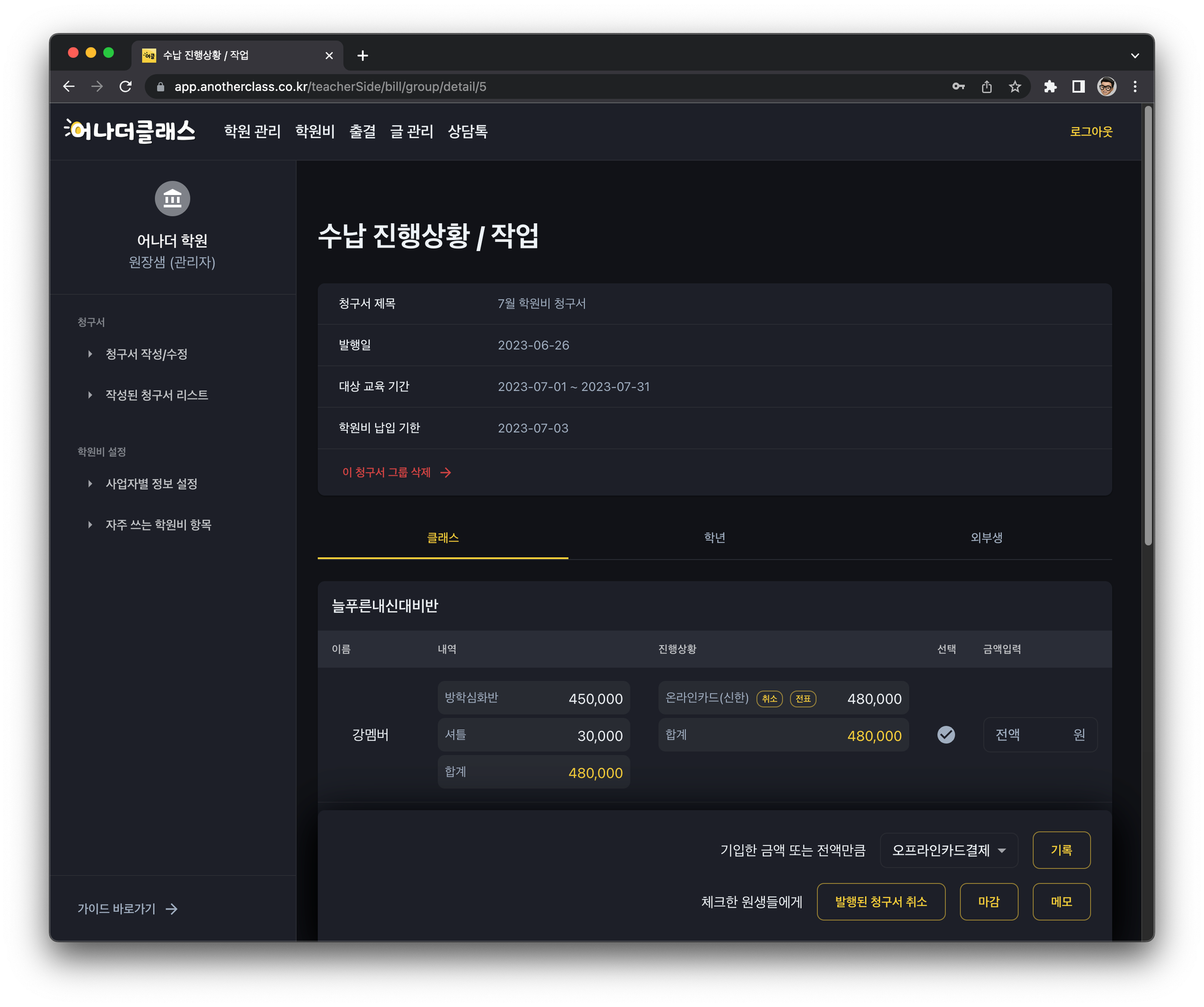Click the 전액 amount input field
The width and height of the screenshot is (1204, 1007).
click(1040, 734)
